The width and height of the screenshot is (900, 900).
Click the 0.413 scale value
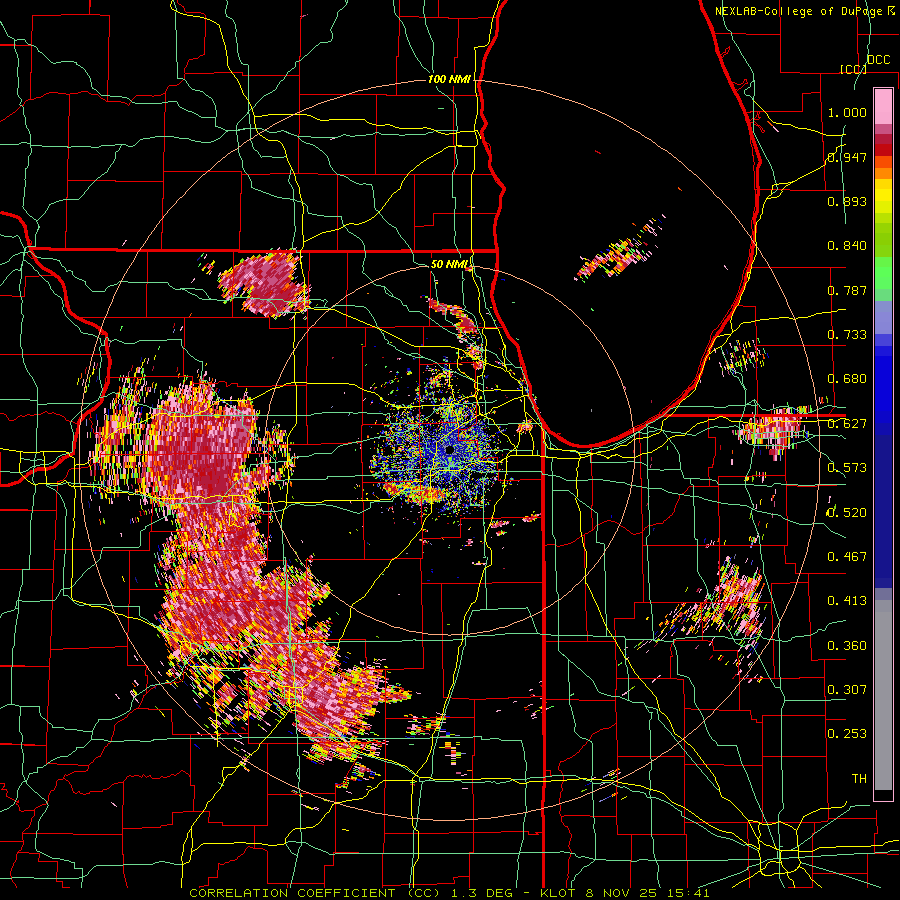click(847, 601)
